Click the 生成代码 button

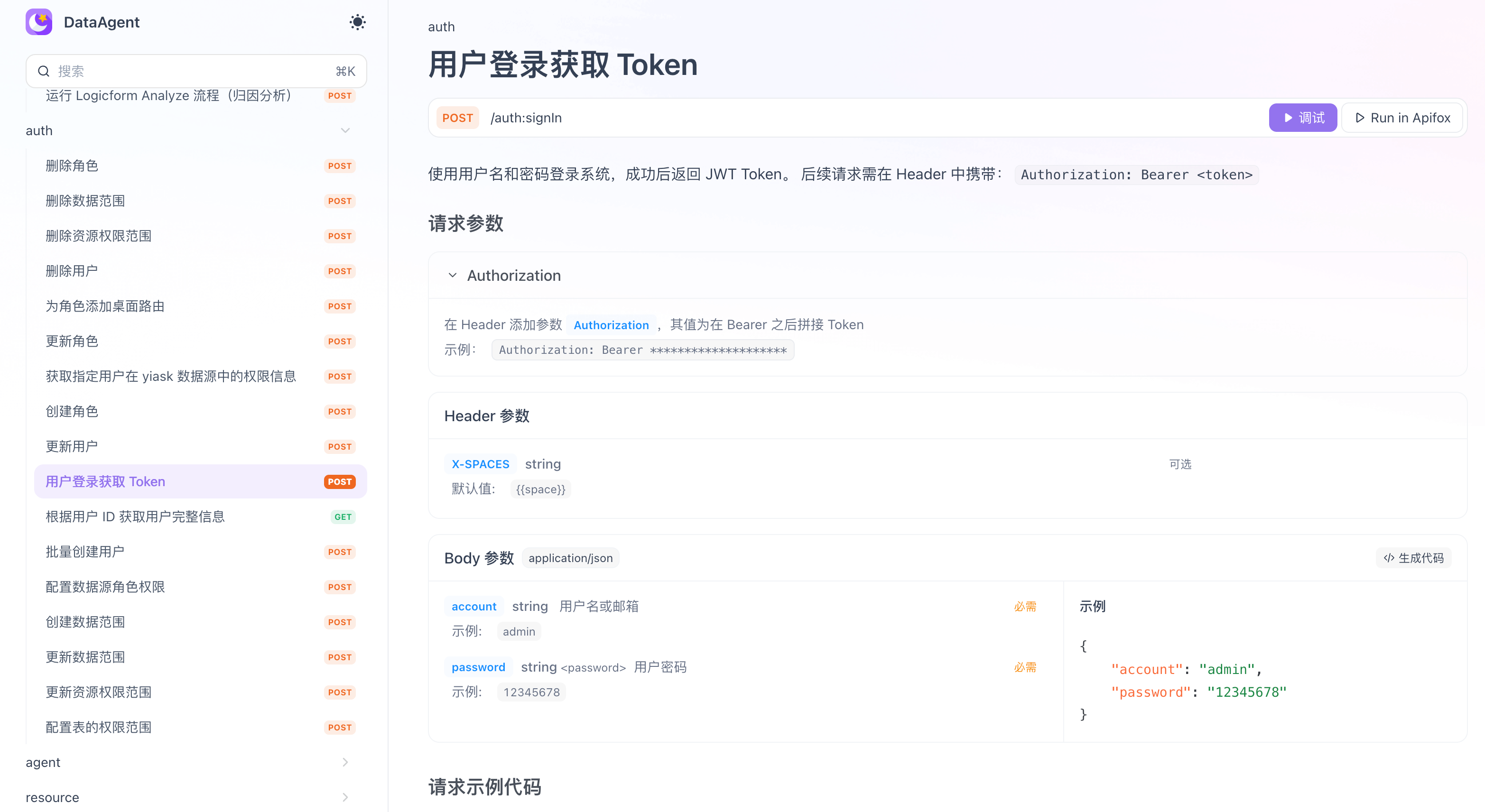[x=1413, y=558]
